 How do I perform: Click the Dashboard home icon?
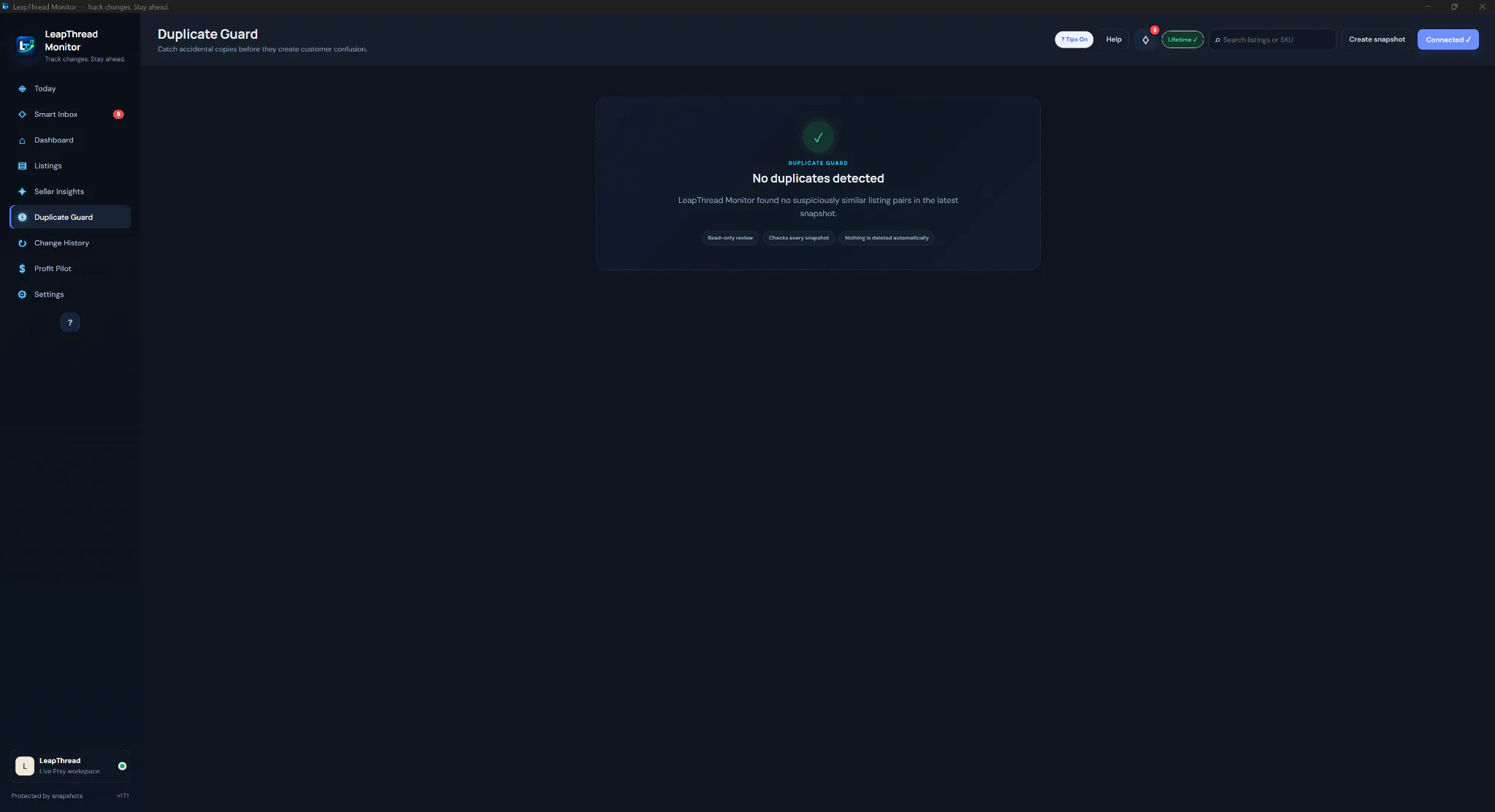tap(22, 140)
